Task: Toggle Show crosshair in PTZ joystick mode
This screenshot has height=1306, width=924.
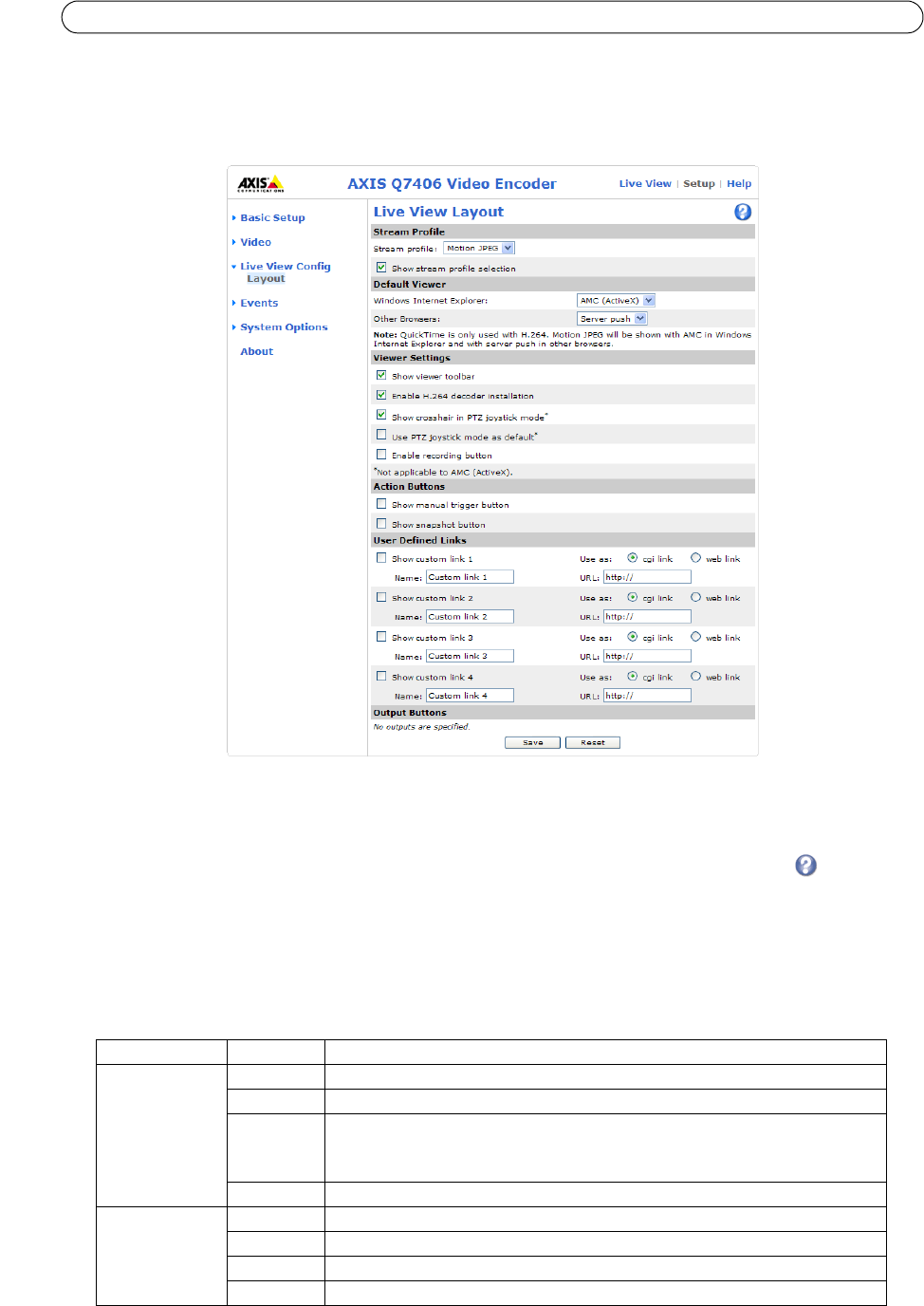Action: [381, 415]
